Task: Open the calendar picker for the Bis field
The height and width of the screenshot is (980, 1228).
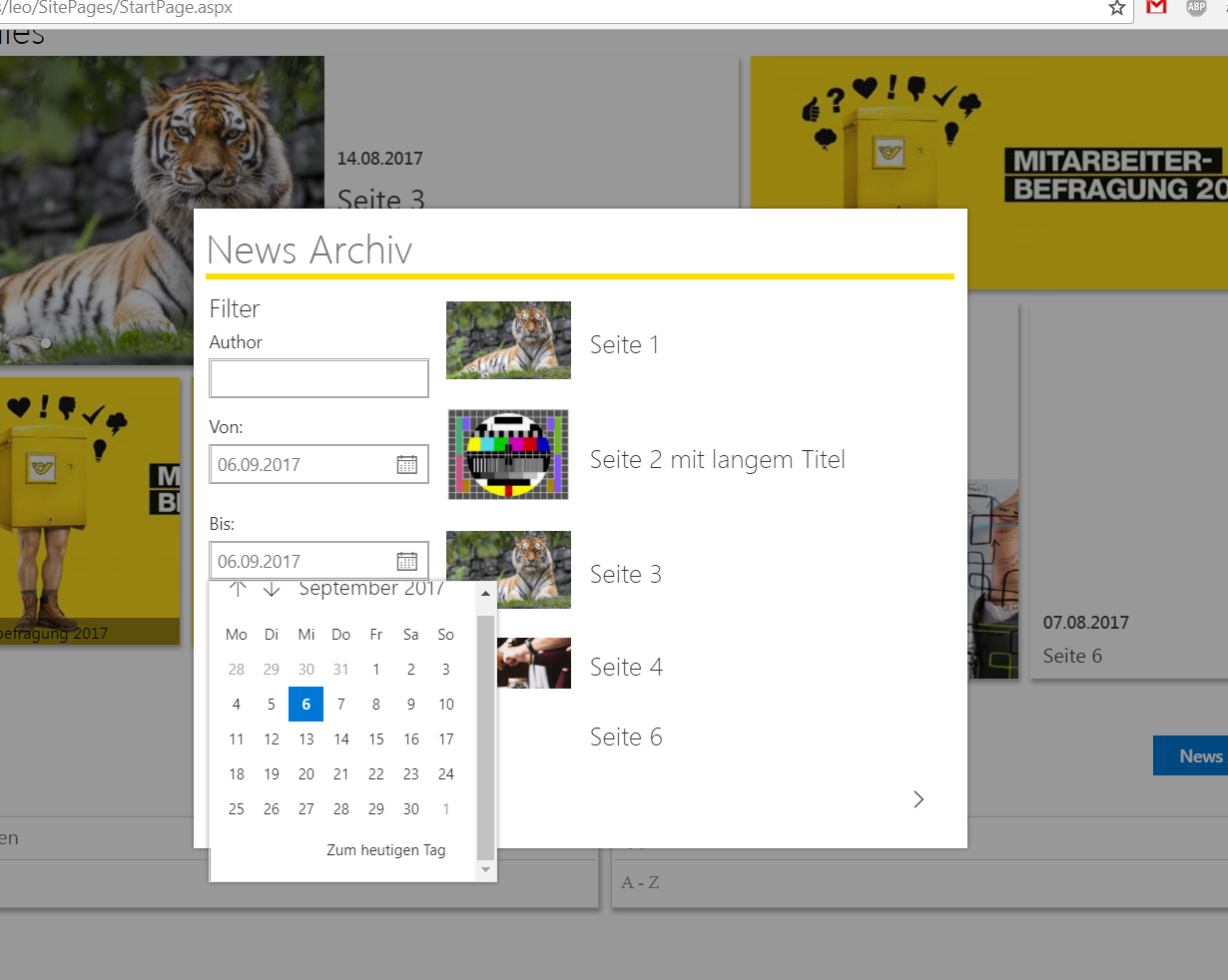Action: tap(406, 560)
